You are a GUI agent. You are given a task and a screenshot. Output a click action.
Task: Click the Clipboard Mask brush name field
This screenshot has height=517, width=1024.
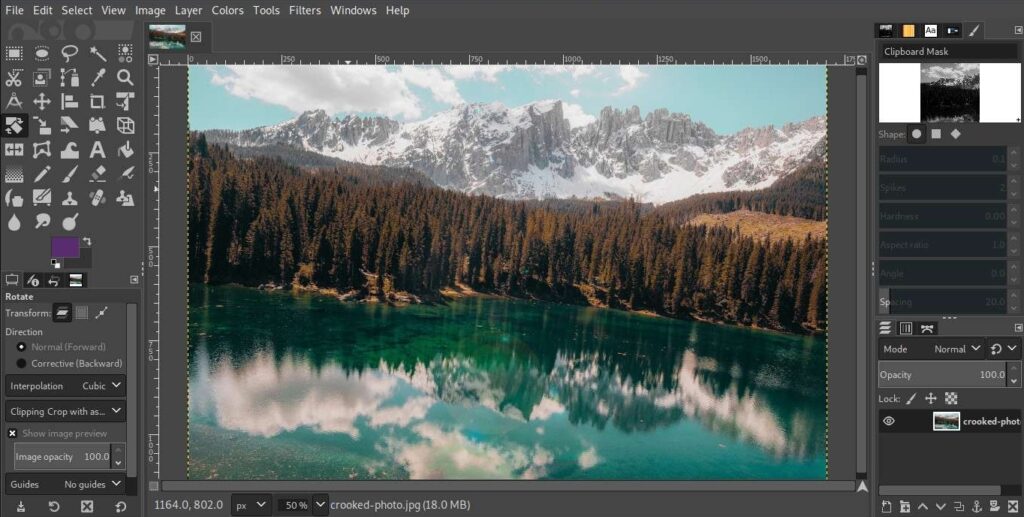coord(946,51)
